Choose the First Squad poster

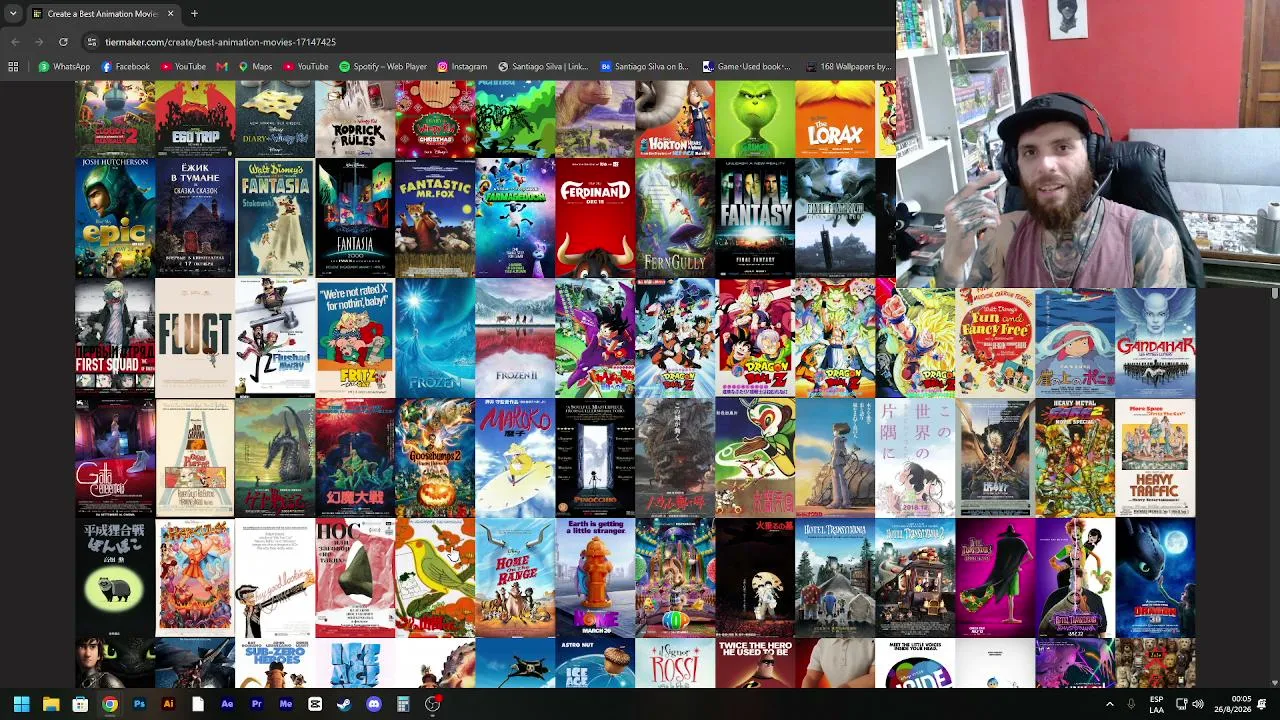pos(115,338)
